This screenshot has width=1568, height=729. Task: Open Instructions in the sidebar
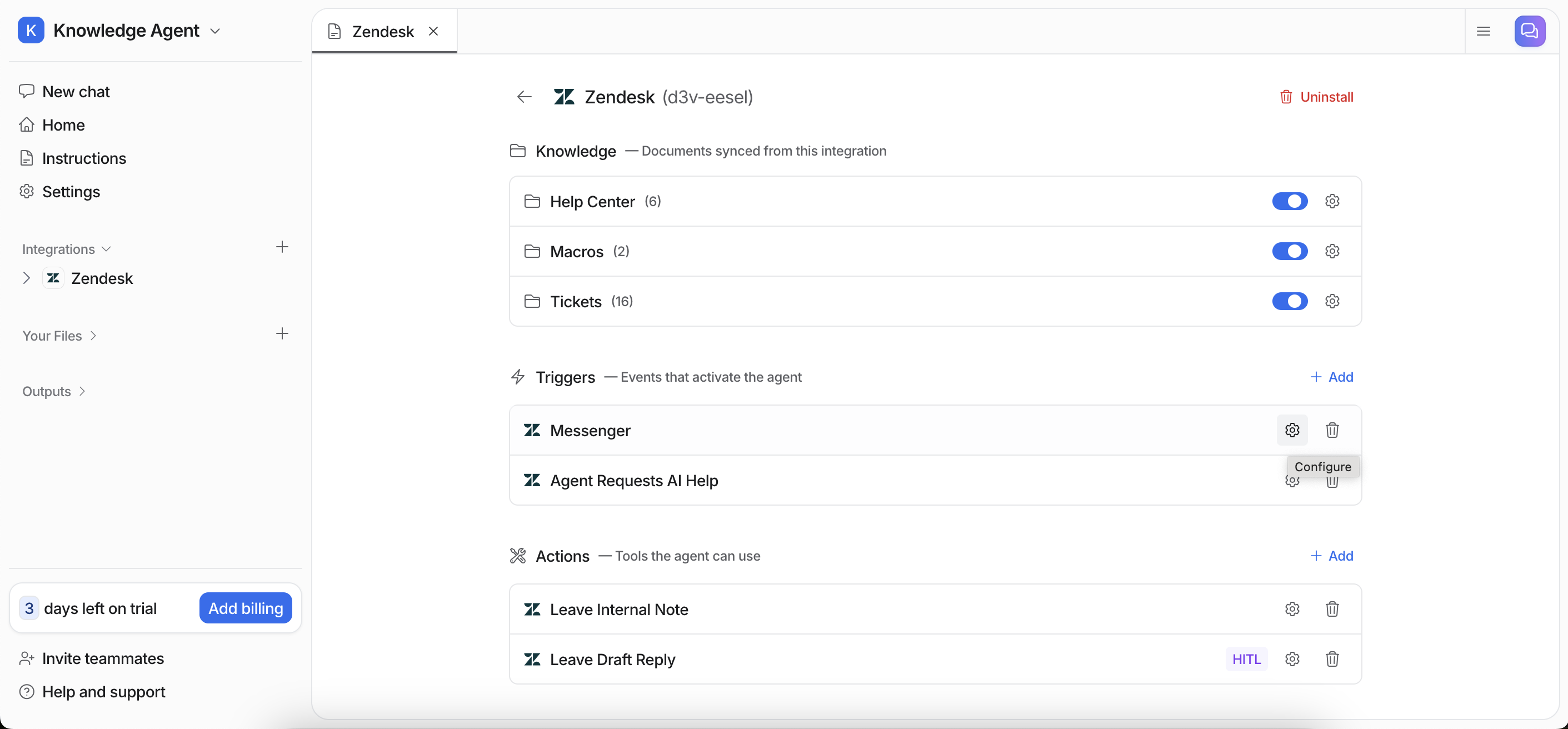83,158
